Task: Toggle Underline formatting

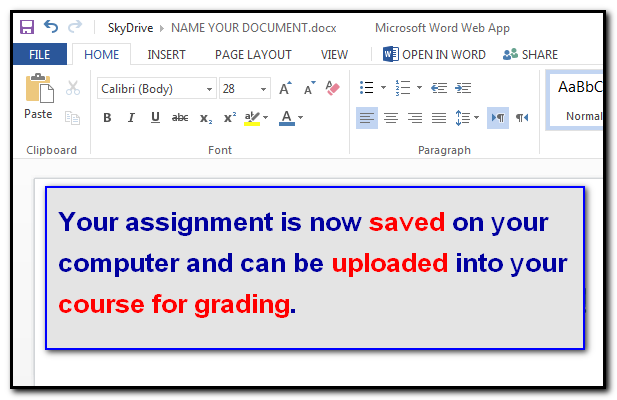Action: pyautogui.click(x=155, y=118)
